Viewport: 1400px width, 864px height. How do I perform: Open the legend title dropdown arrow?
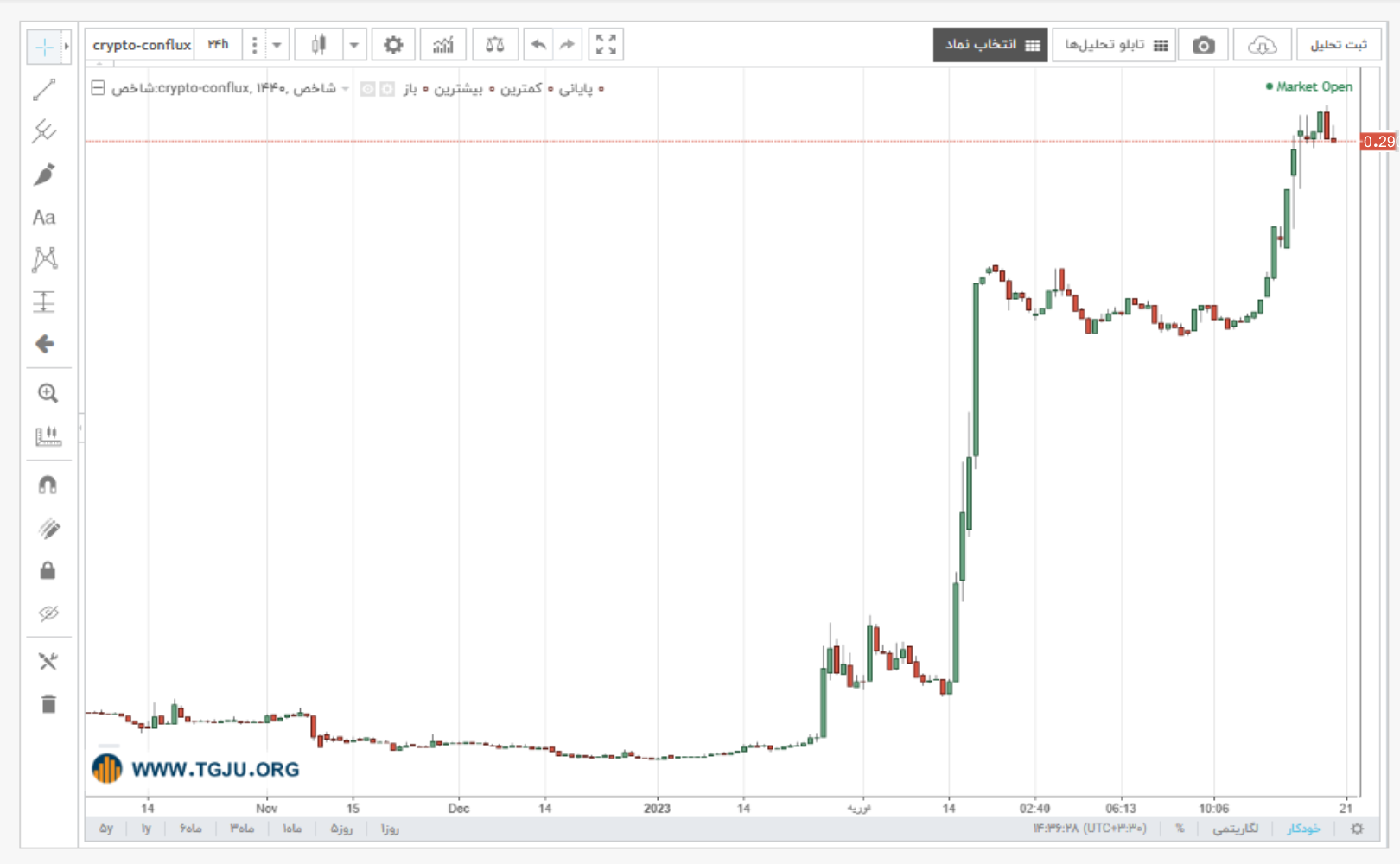coord(346,89)
